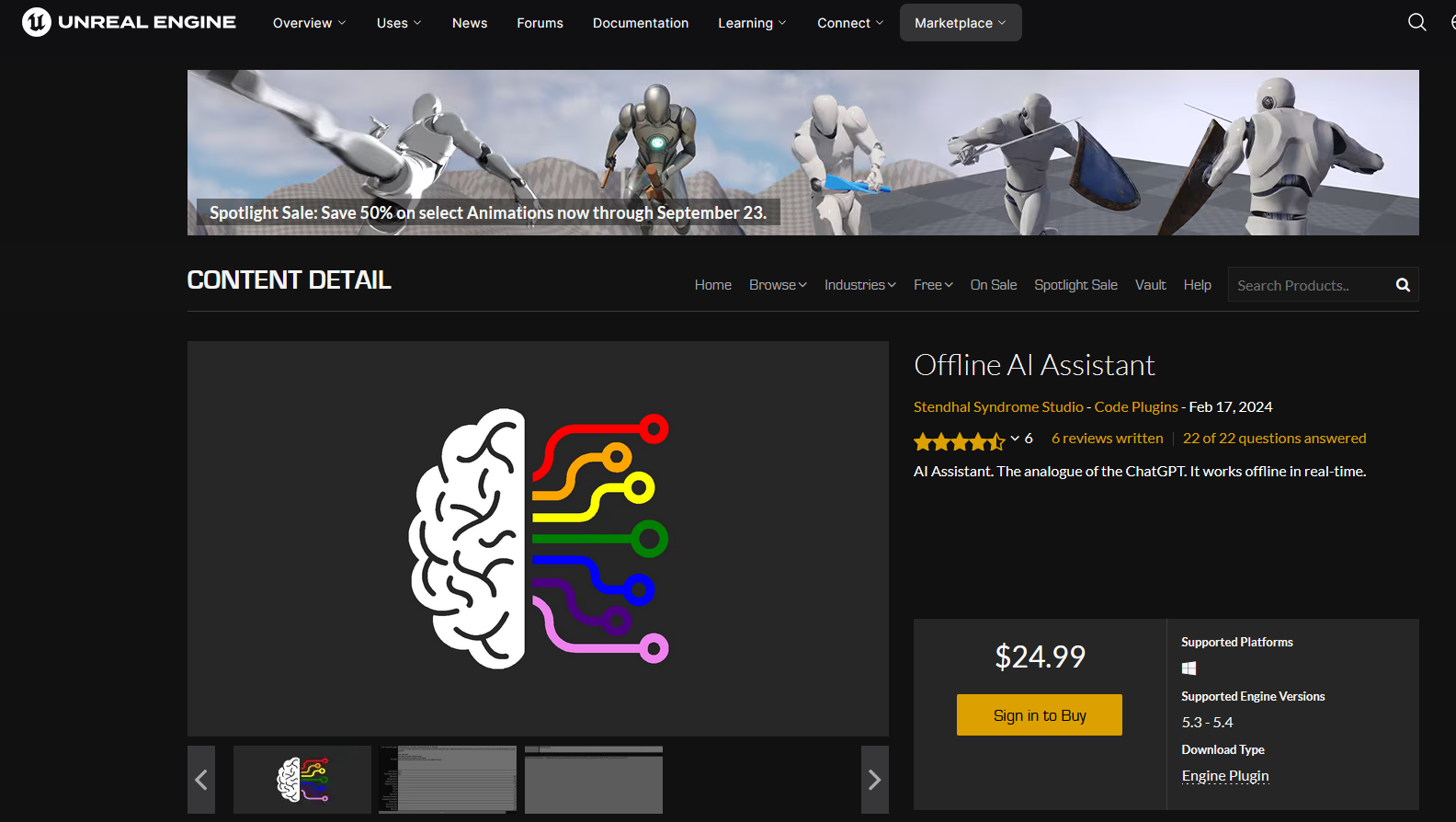
Task: Click the CONTENT DETAIL heading
Action: (x=290, y=280)
